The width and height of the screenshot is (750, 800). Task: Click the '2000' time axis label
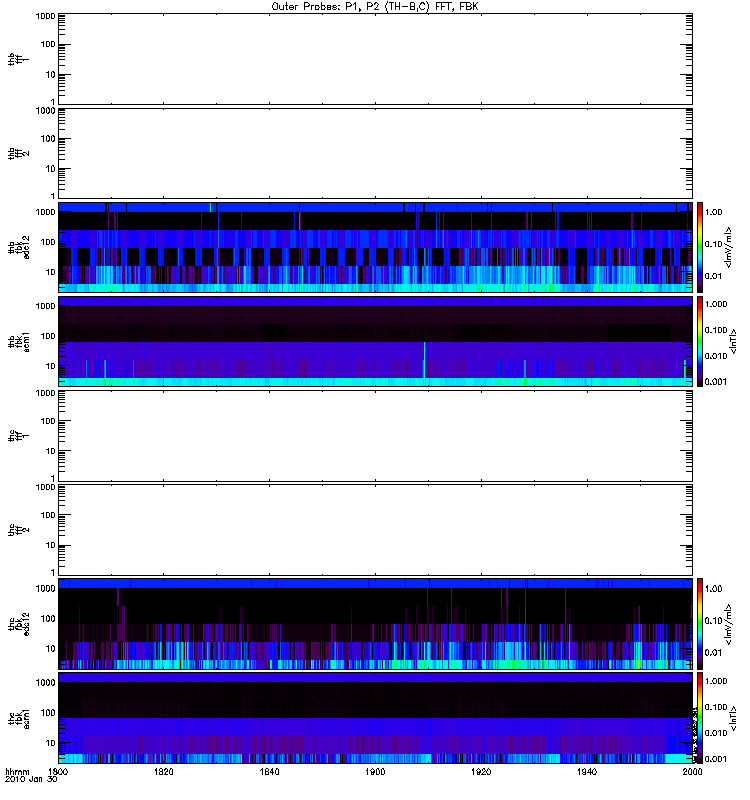point(692,772)
